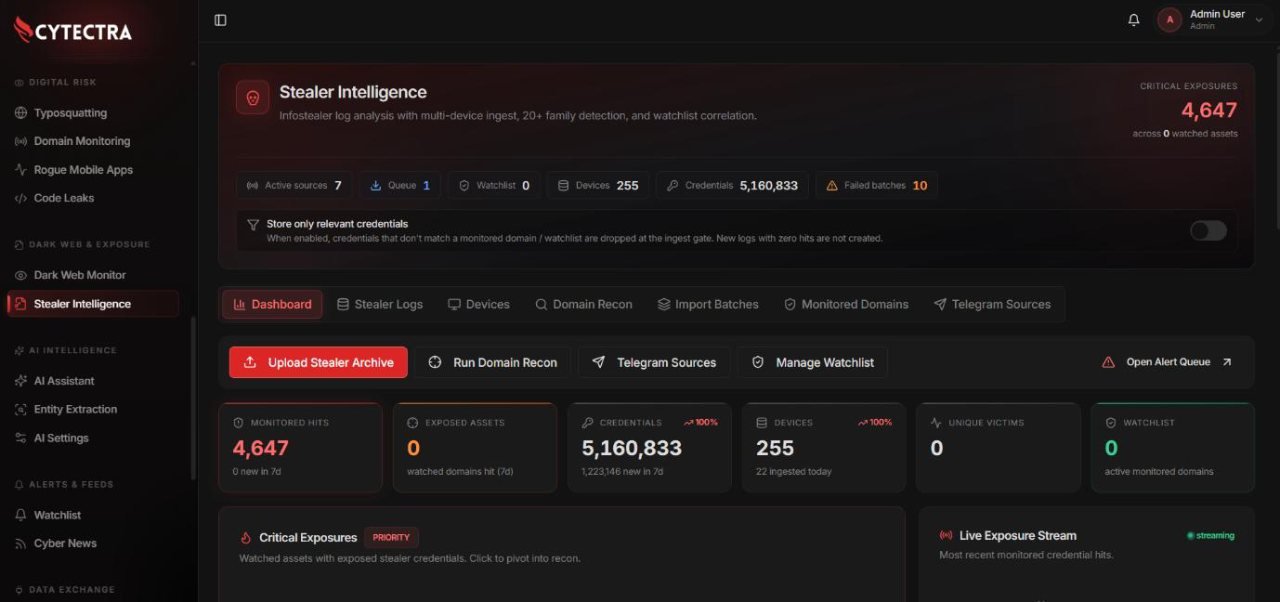Click the filter funnel icon
This screenshot has width=1280, height=602.
point(253,225)
